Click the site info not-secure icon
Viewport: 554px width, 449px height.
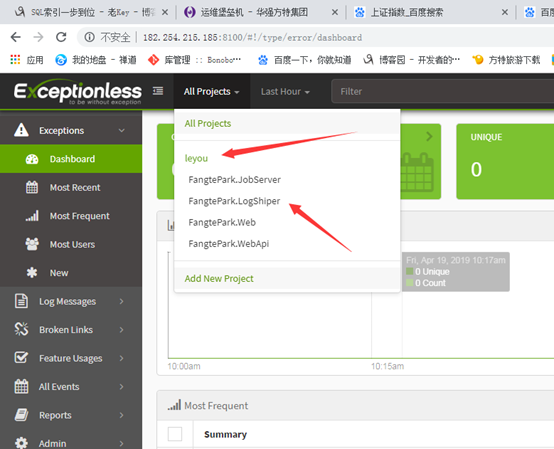click(89, 37)
